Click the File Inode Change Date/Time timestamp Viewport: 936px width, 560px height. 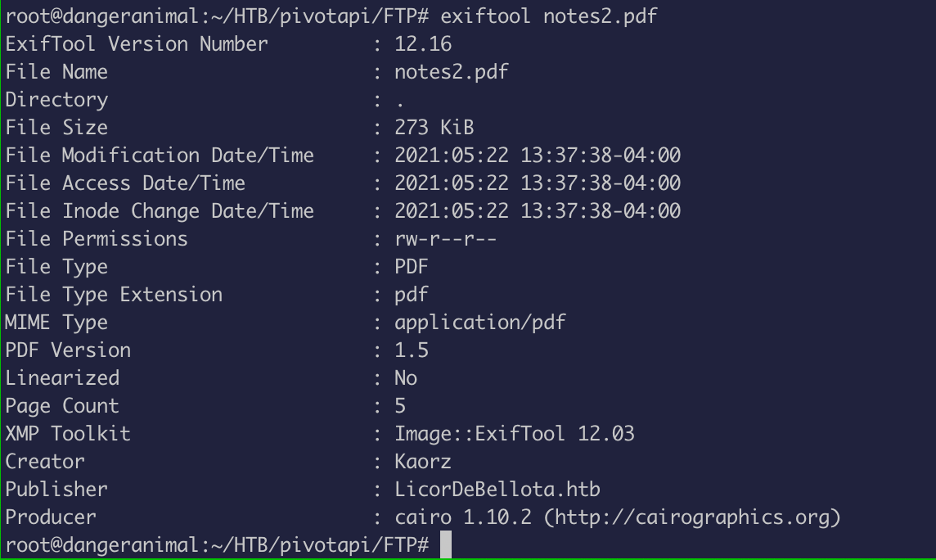pyautogui.click(x=537, y=211)
